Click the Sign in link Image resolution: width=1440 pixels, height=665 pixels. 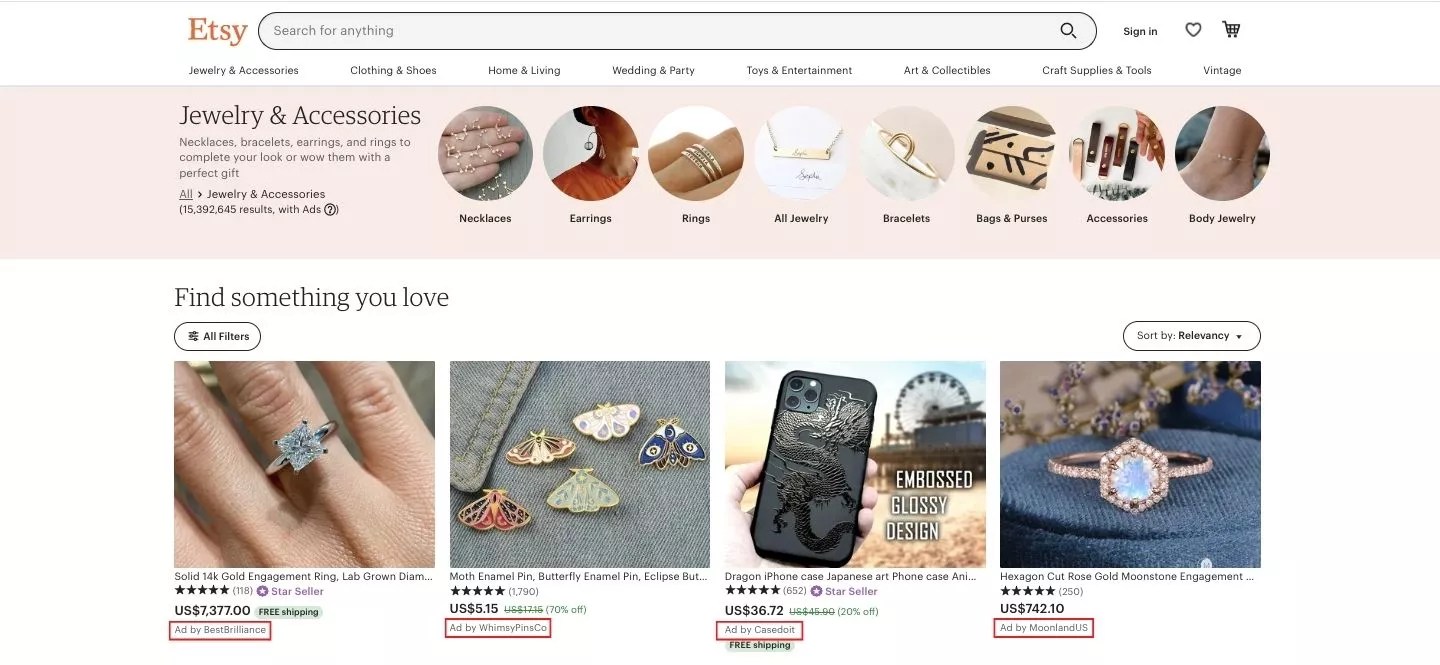1139,31
